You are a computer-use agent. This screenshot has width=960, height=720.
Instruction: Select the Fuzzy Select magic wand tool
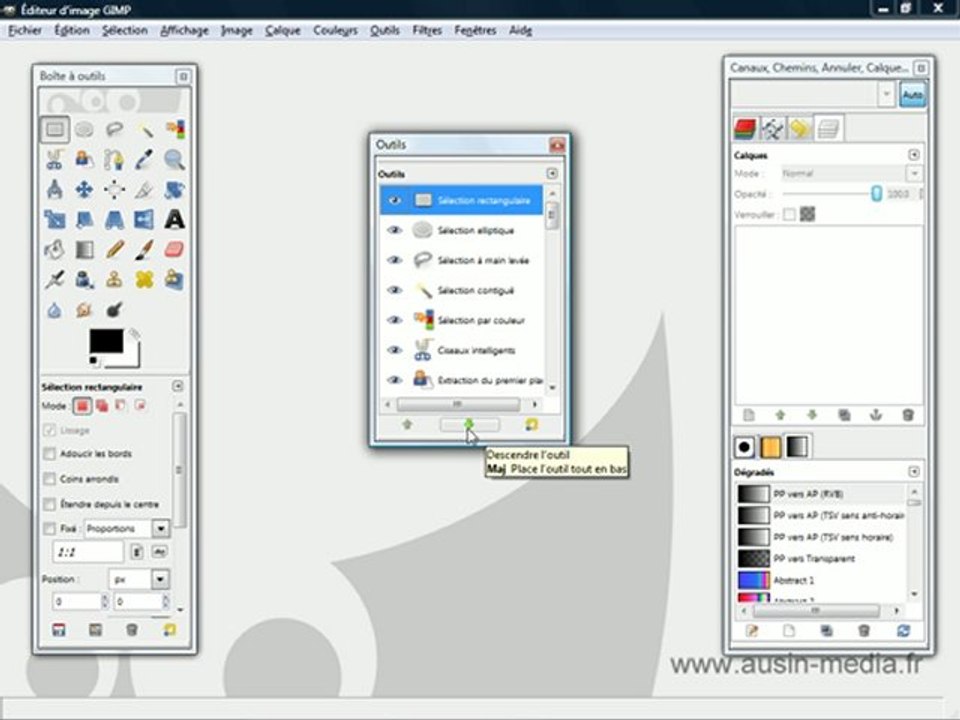click(x=144, y=129)
